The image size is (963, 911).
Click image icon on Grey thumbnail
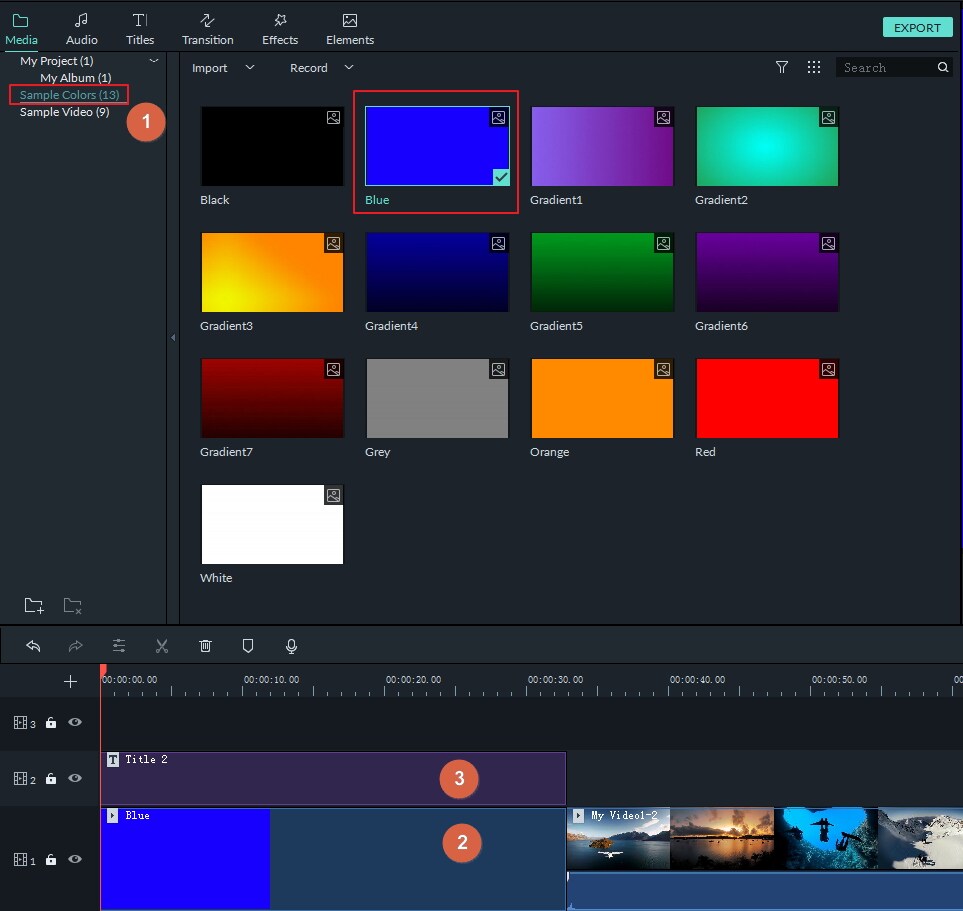click(x=499, y=369)
